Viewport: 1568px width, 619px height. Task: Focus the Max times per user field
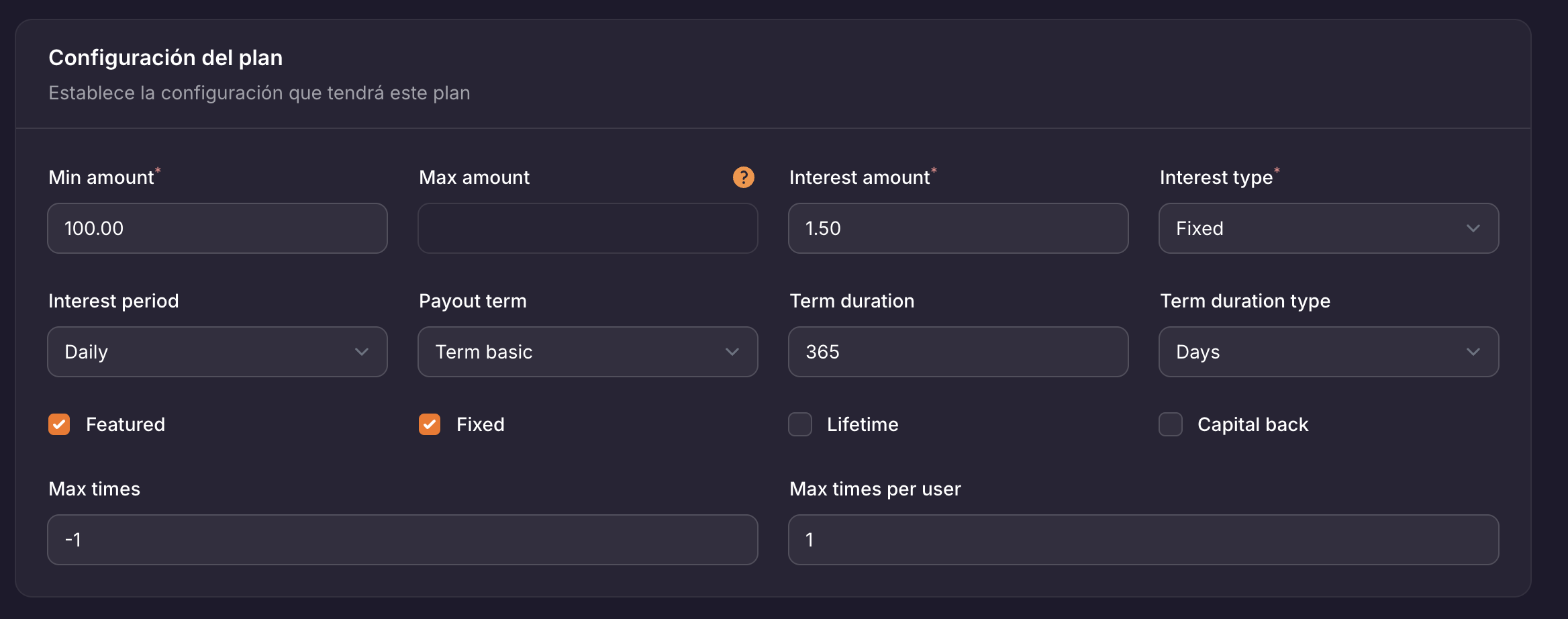1143,540
